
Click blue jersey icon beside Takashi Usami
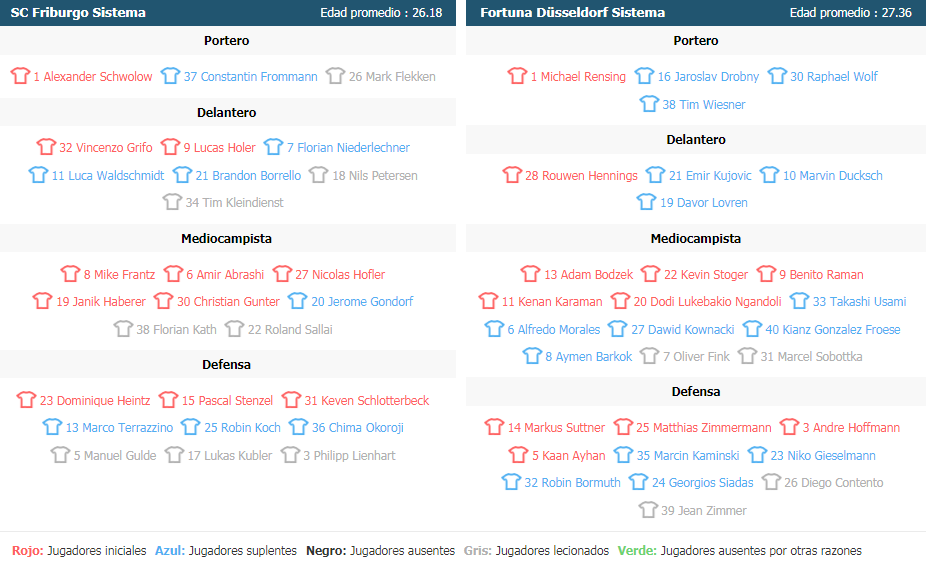(800, 301)
